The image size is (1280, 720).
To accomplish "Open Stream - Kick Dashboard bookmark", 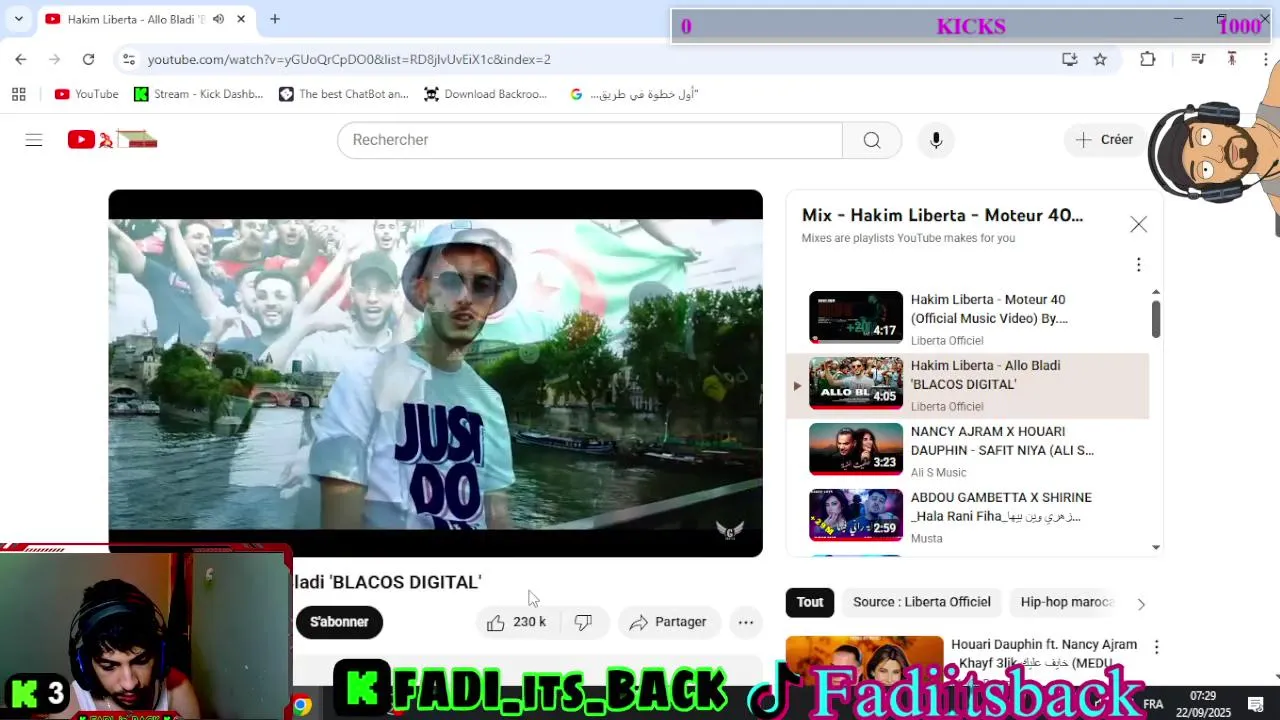I will [x=198, y=94].
